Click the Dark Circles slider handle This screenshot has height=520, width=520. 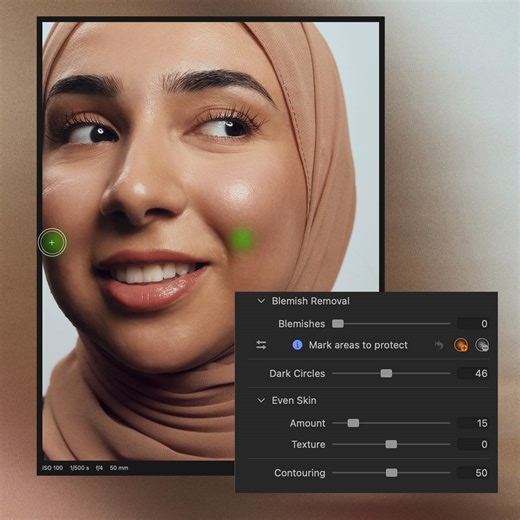(386, 373)
